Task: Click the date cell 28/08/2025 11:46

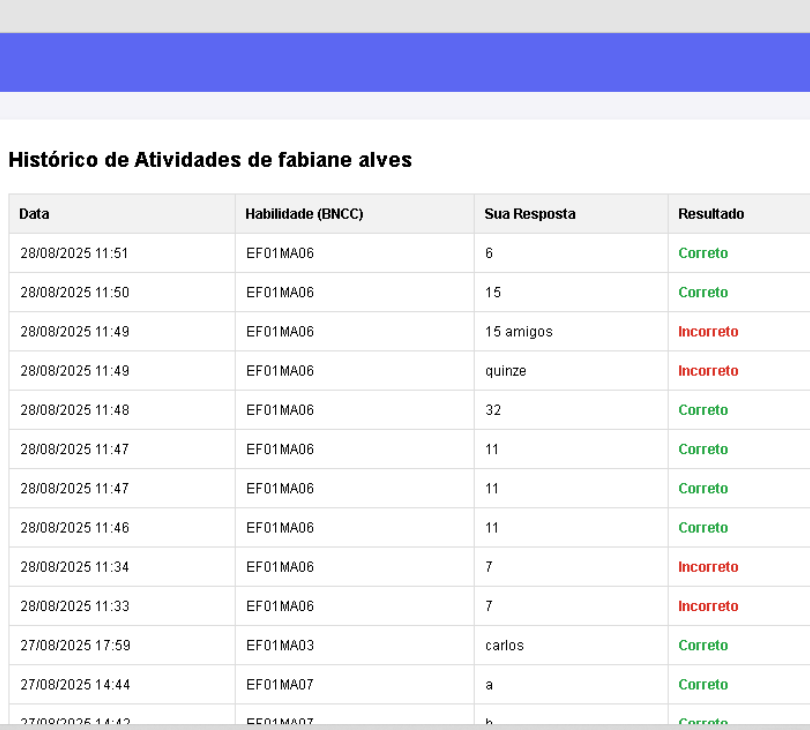Action: [74, 528]
